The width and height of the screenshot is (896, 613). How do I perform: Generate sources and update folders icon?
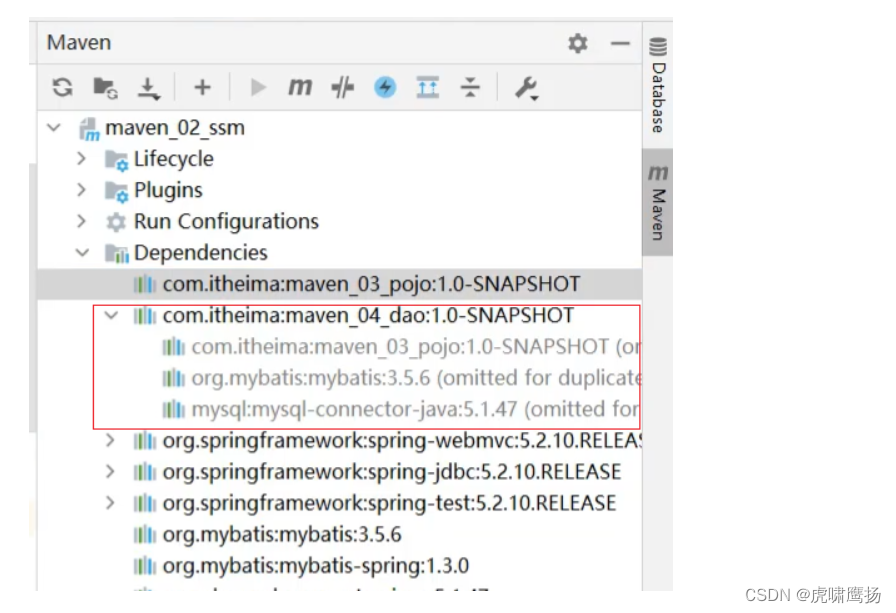105,88
